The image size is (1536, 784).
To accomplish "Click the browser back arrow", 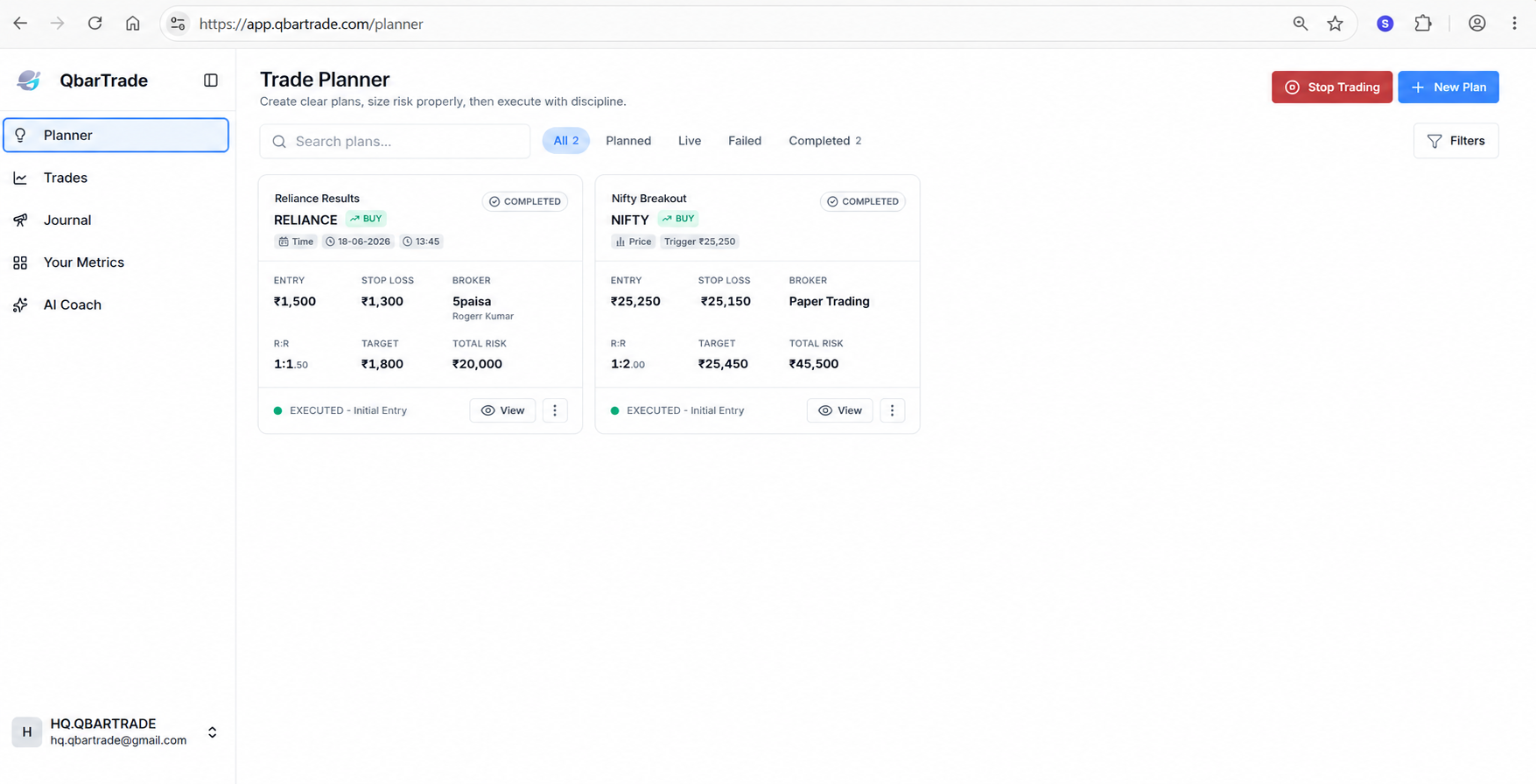I will pos(20,24).
